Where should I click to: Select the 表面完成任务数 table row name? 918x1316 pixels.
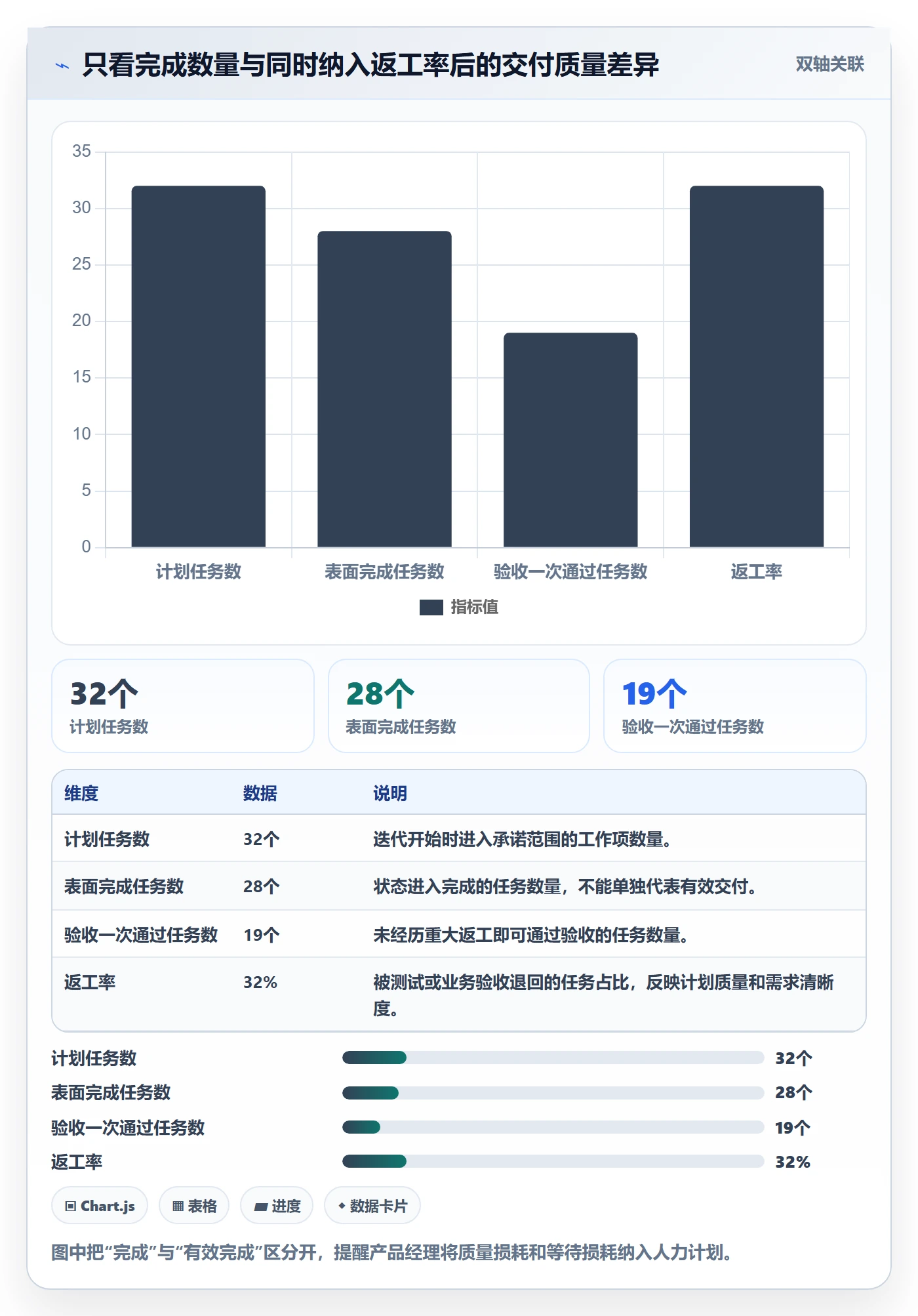coord(124,886)
